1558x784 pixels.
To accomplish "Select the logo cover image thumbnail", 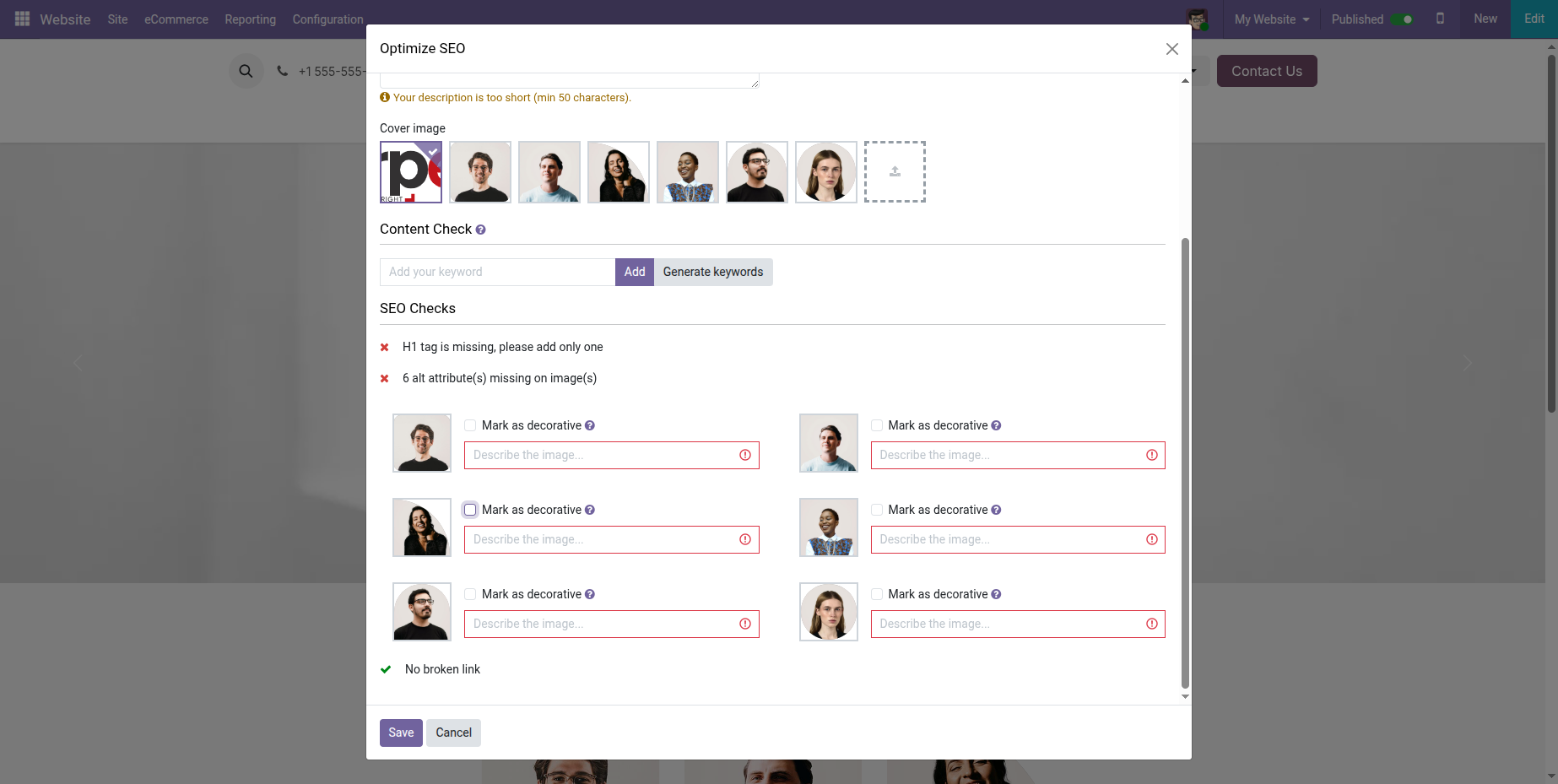I will pos(411,172).
